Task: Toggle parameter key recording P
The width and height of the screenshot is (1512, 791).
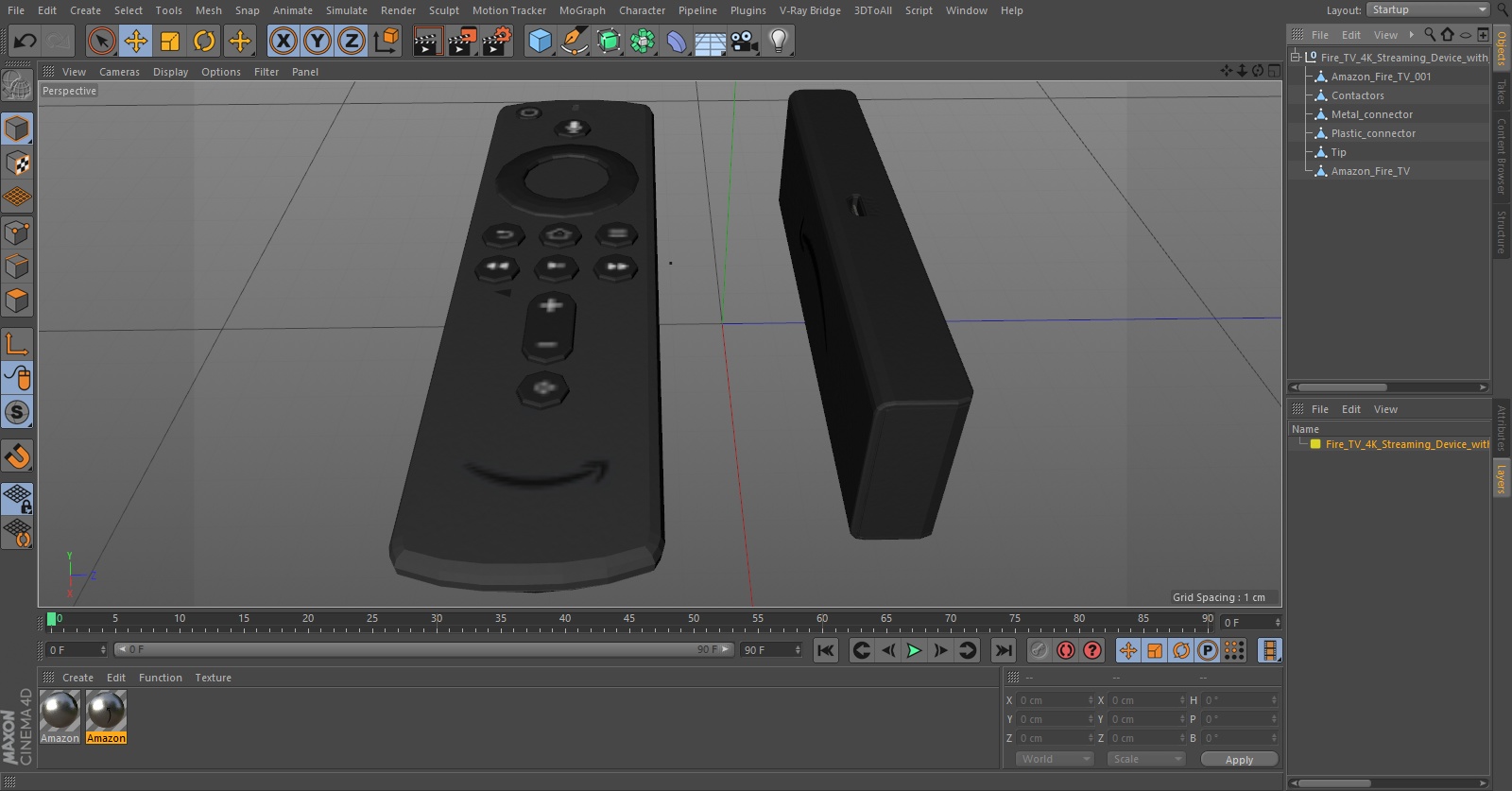Action: (1208, 650)
